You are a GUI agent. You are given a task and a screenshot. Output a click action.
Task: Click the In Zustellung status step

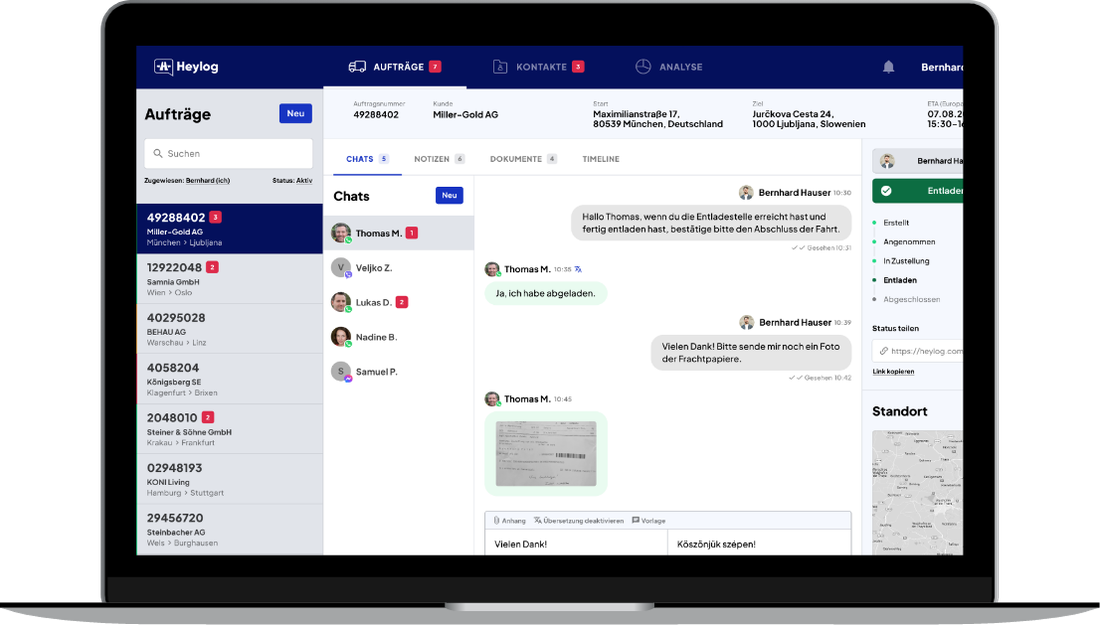pos(906,261)
